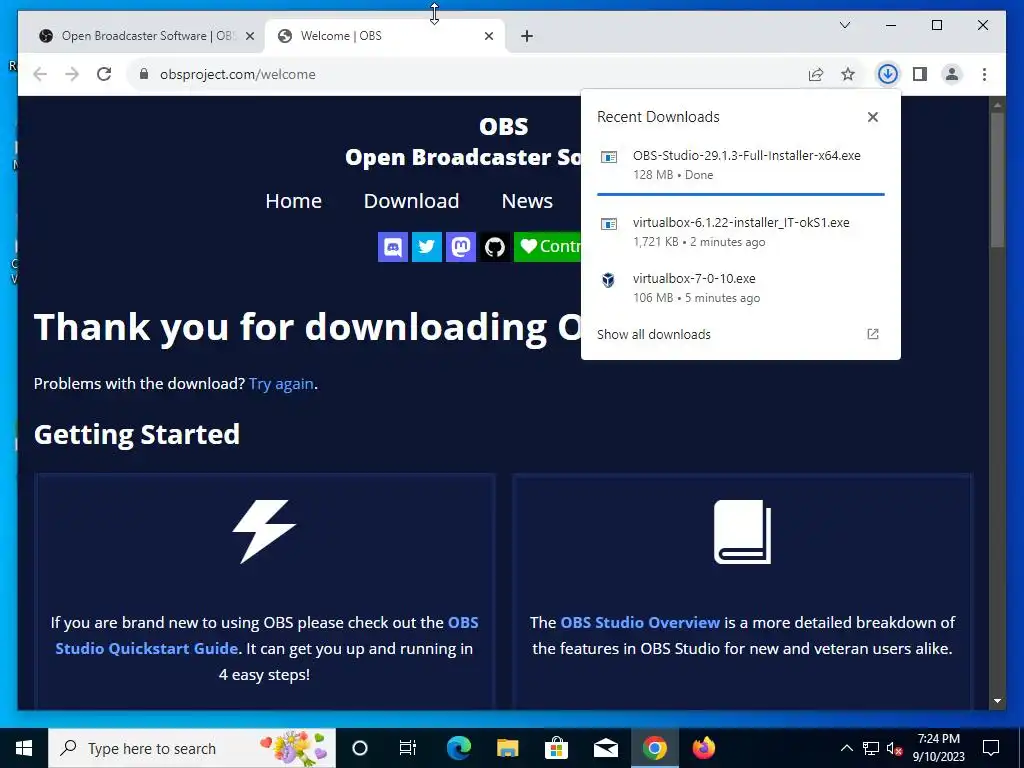Viewport: 1024px width, 768px height.
Task: Open the notification center icon
Action: click(x=991, y=748)
